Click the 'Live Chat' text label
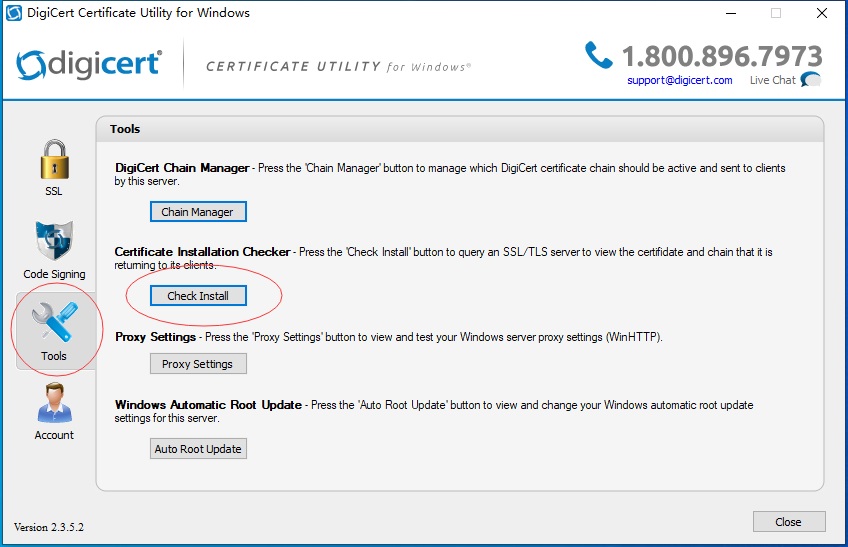 pyautogui.click(x=773, y=80)
